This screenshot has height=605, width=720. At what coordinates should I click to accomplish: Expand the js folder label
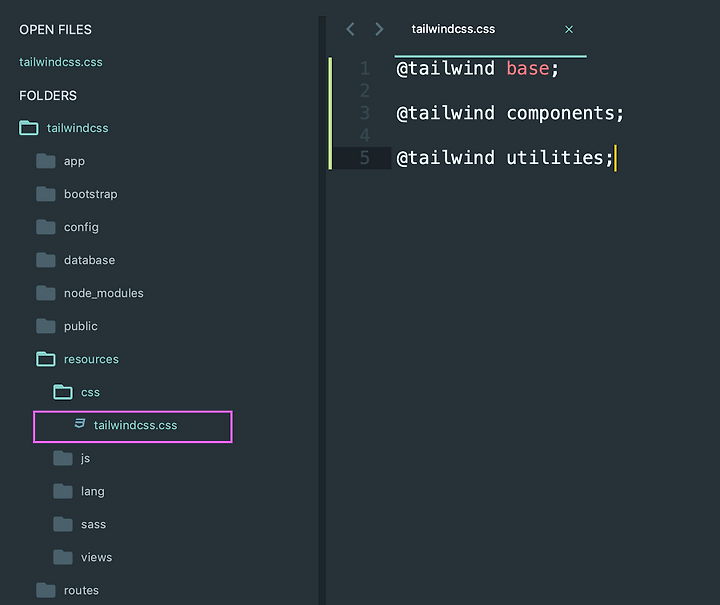tap(85, 459)
